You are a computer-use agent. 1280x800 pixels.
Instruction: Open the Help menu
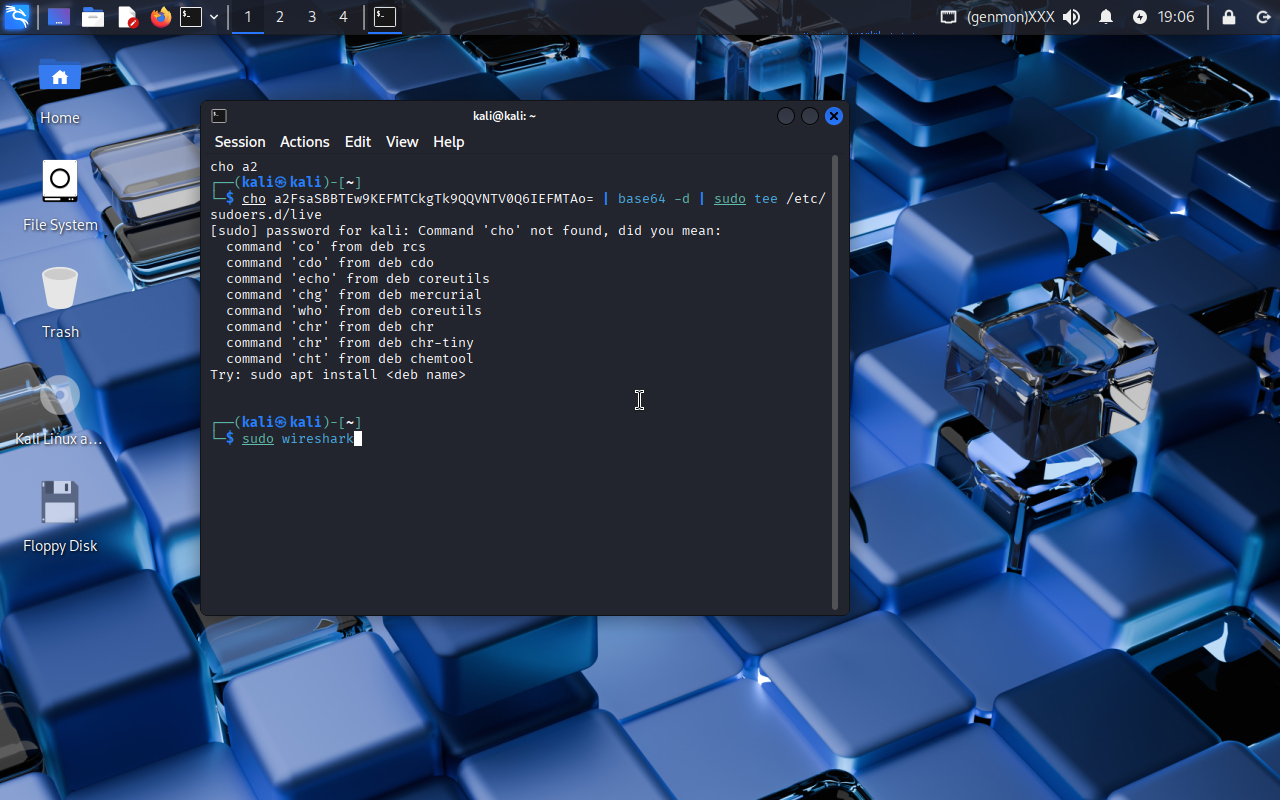pyautogui.click(x=448, y=142)
